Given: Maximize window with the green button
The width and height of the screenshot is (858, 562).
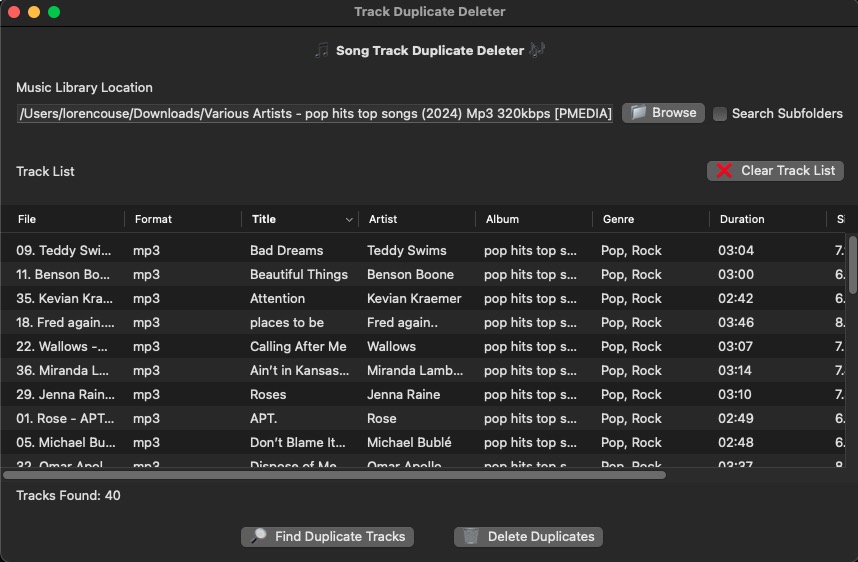Looking at the screenshot, I should point(54,12).
